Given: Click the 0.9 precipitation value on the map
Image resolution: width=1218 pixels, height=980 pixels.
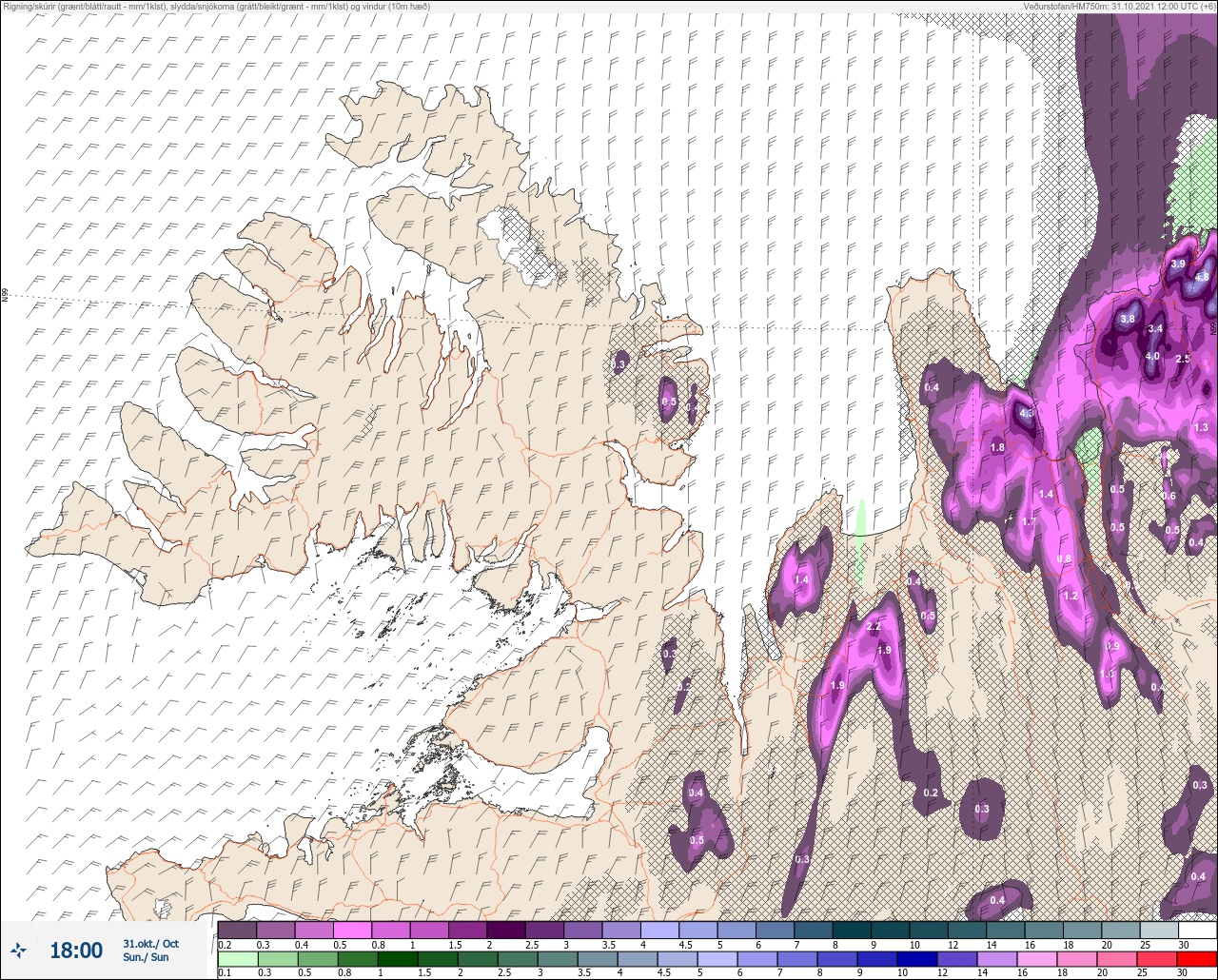Looking at the screenshot, I should tap(1112, 646).
